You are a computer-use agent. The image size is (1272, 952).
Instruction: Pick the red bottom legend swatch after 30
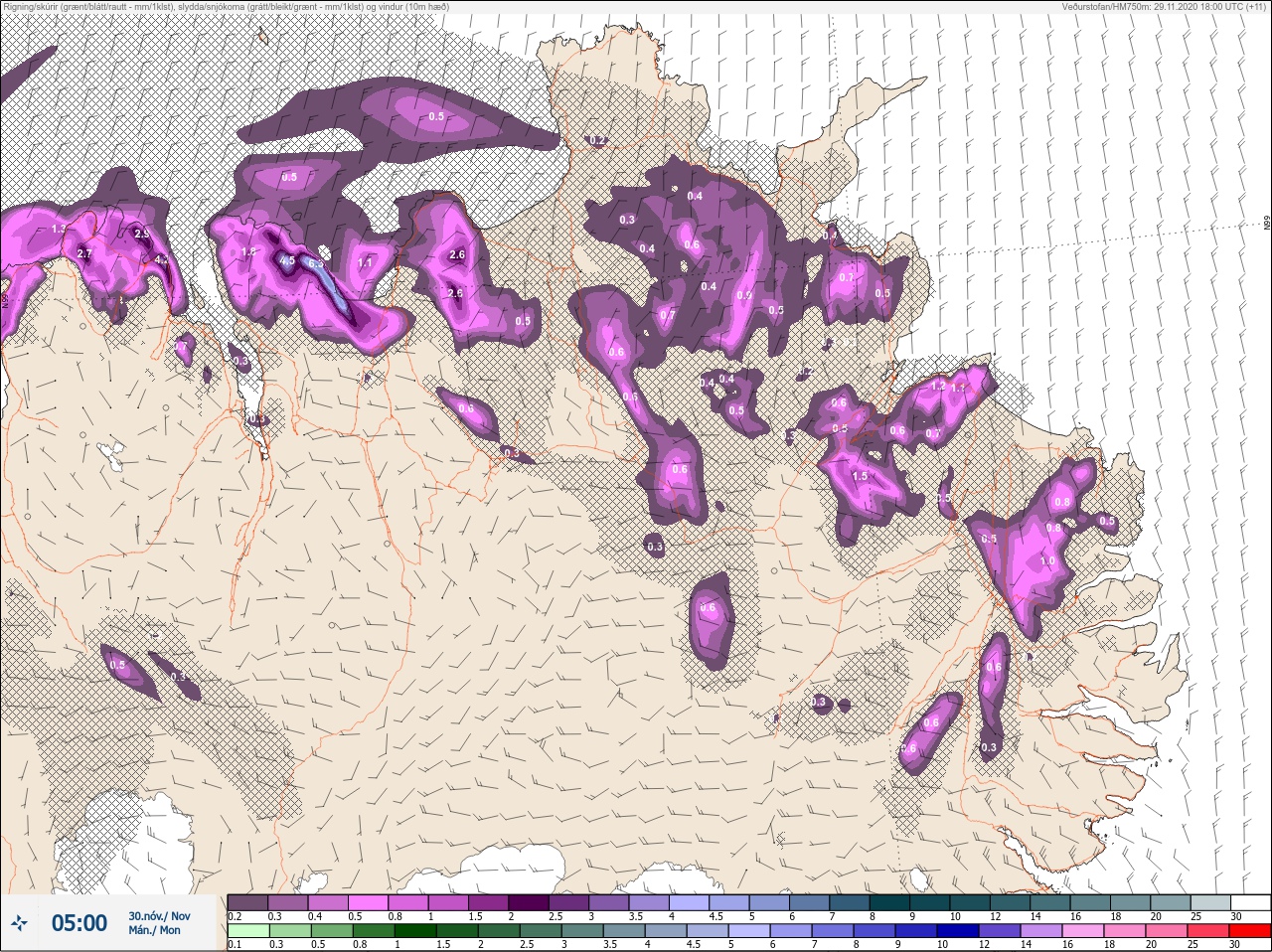1250,931
